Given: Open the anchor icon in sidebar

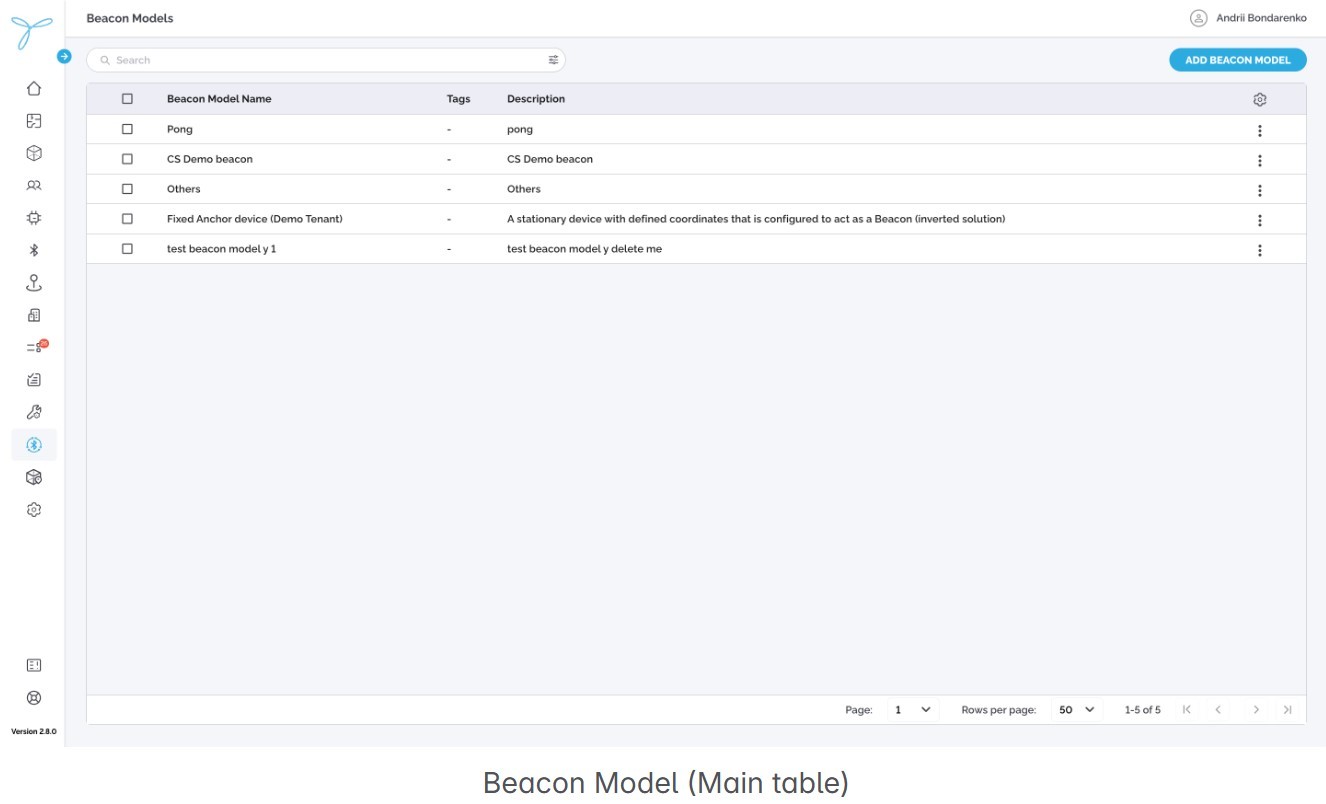Looking at the screenshot, I should point(34,283).
